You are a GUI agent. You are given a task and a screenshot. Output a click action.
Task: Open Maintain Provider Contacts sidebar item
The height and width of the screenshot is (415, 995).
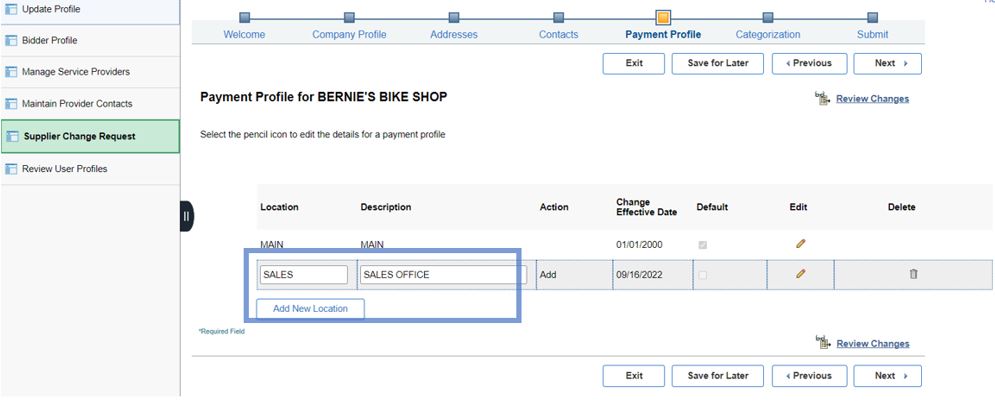coord(90,103)
